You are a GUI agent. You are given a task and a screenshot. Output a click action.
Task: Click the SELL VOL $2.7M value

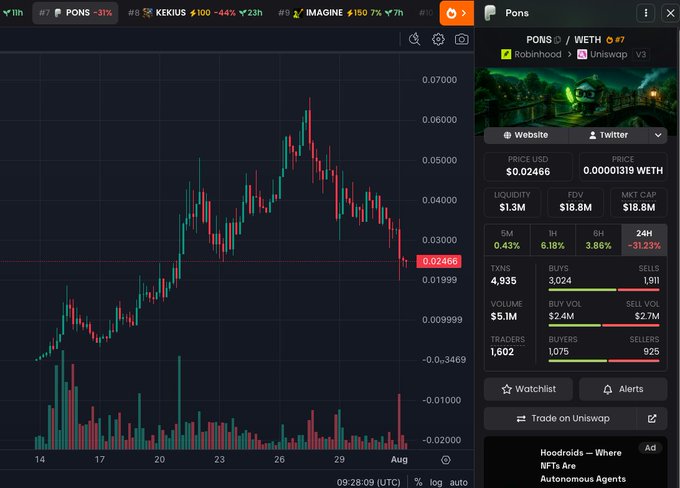coord(647,316)
